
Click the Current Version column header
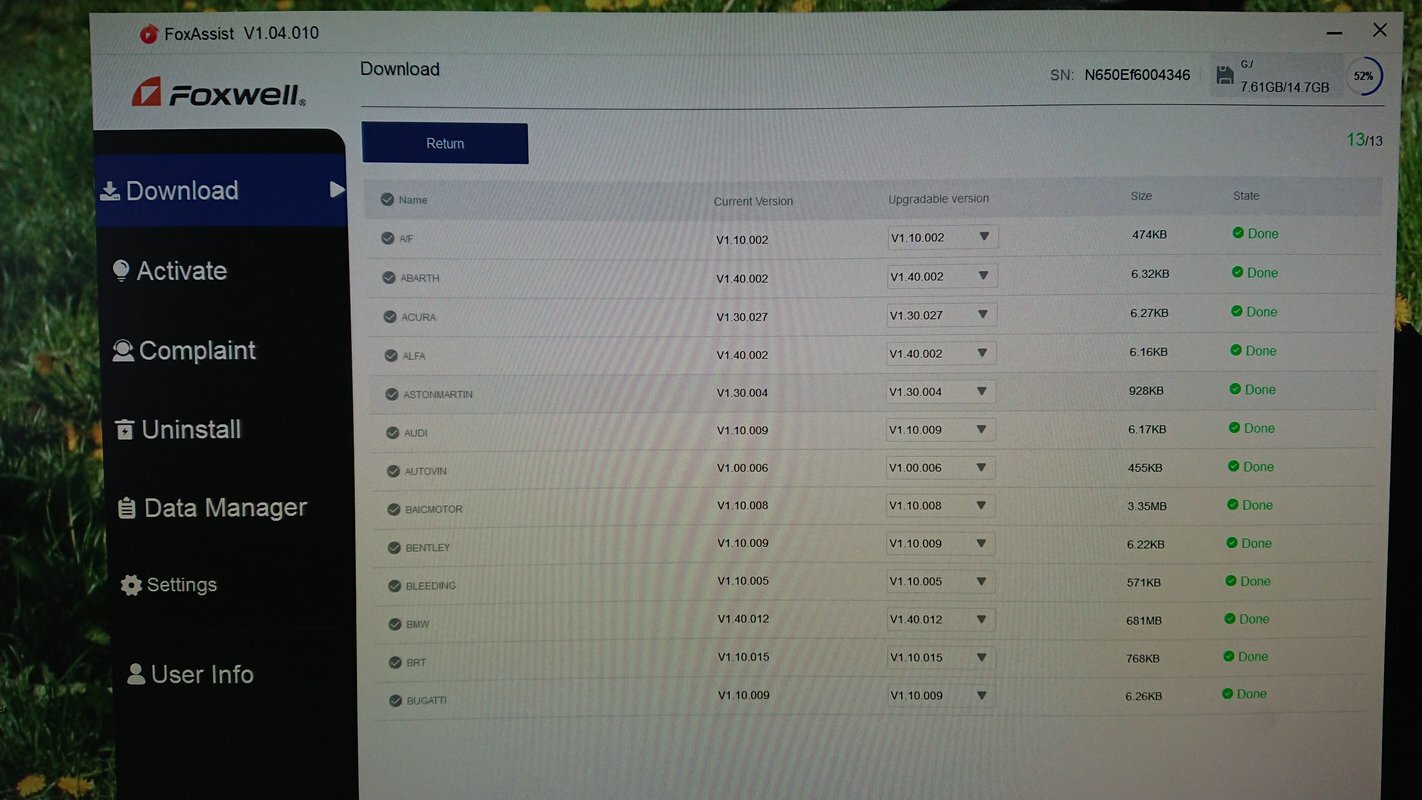pyautogui.click(x=753, y=201)
